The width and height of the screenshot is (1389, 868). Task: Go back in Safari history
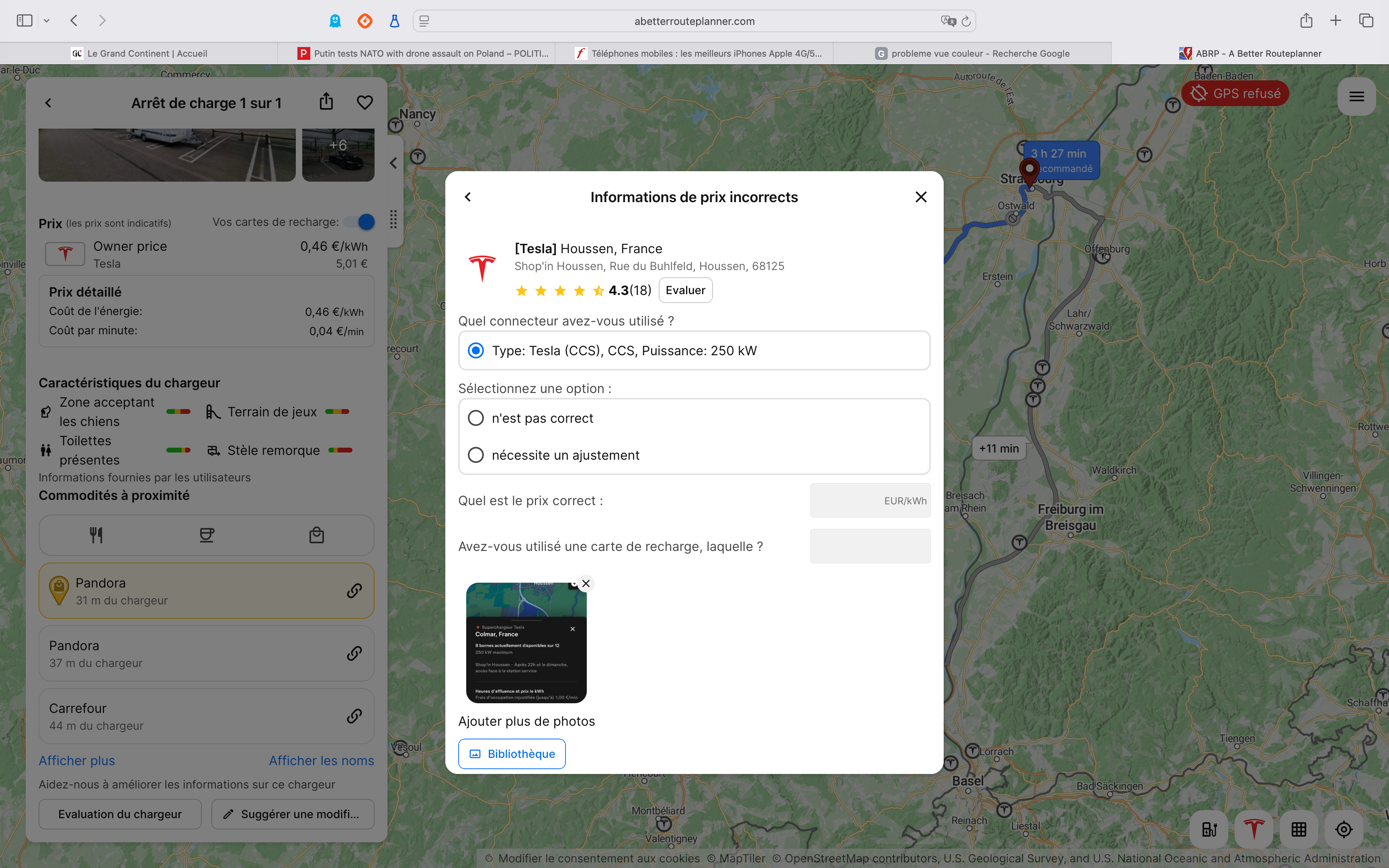(74, 20)
